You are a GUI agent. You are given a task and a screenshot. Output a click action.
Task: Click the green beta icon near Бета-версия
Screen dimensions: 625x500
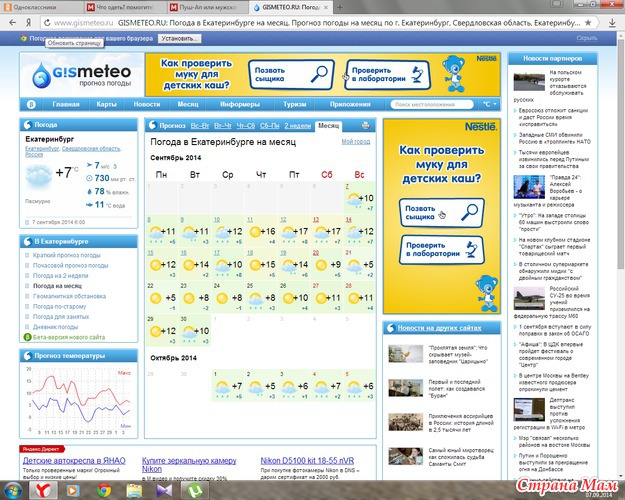click(x=27, y=337)
